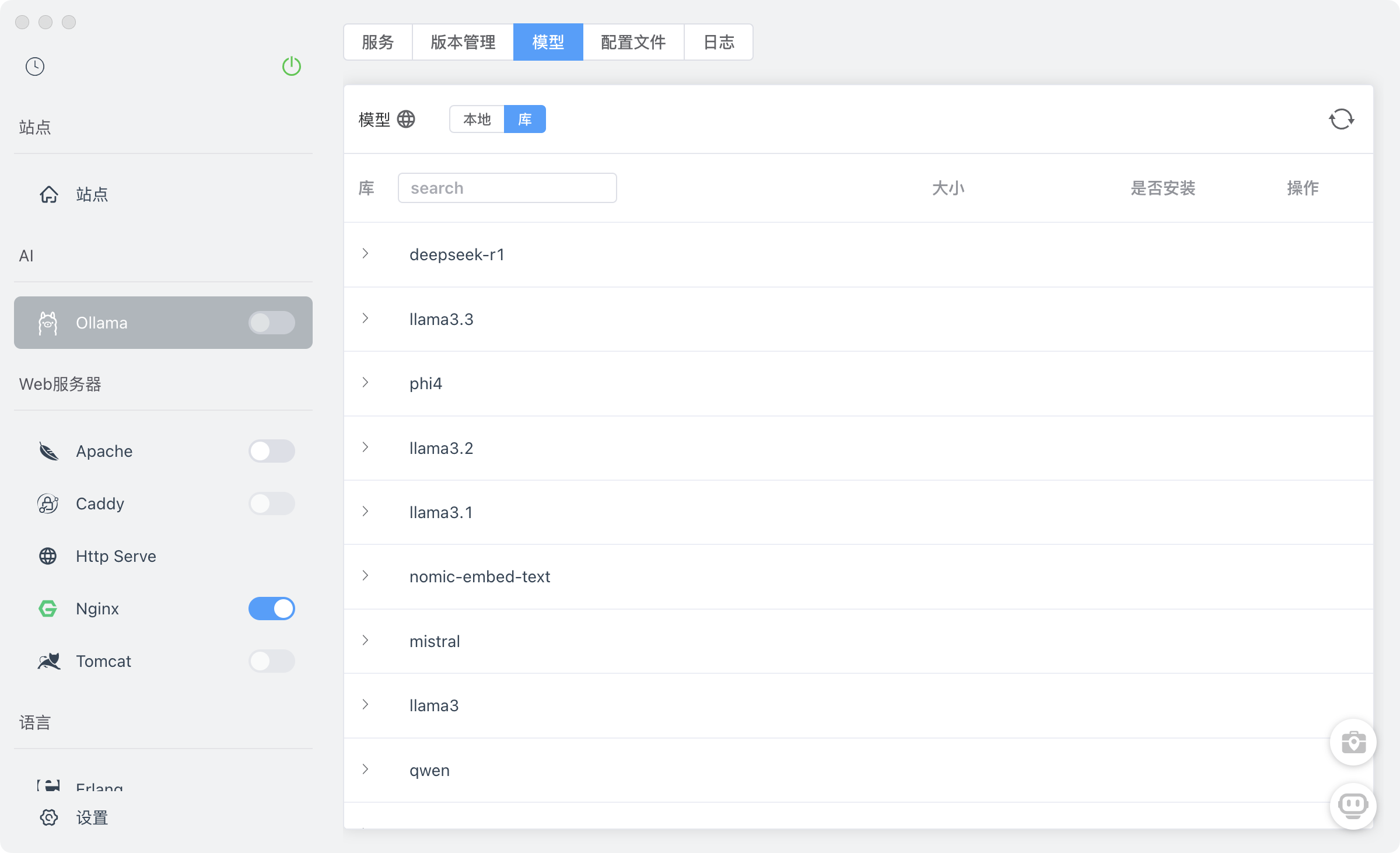Click the clock history icon
1400x853 pixels.
(x=35, y=67)
